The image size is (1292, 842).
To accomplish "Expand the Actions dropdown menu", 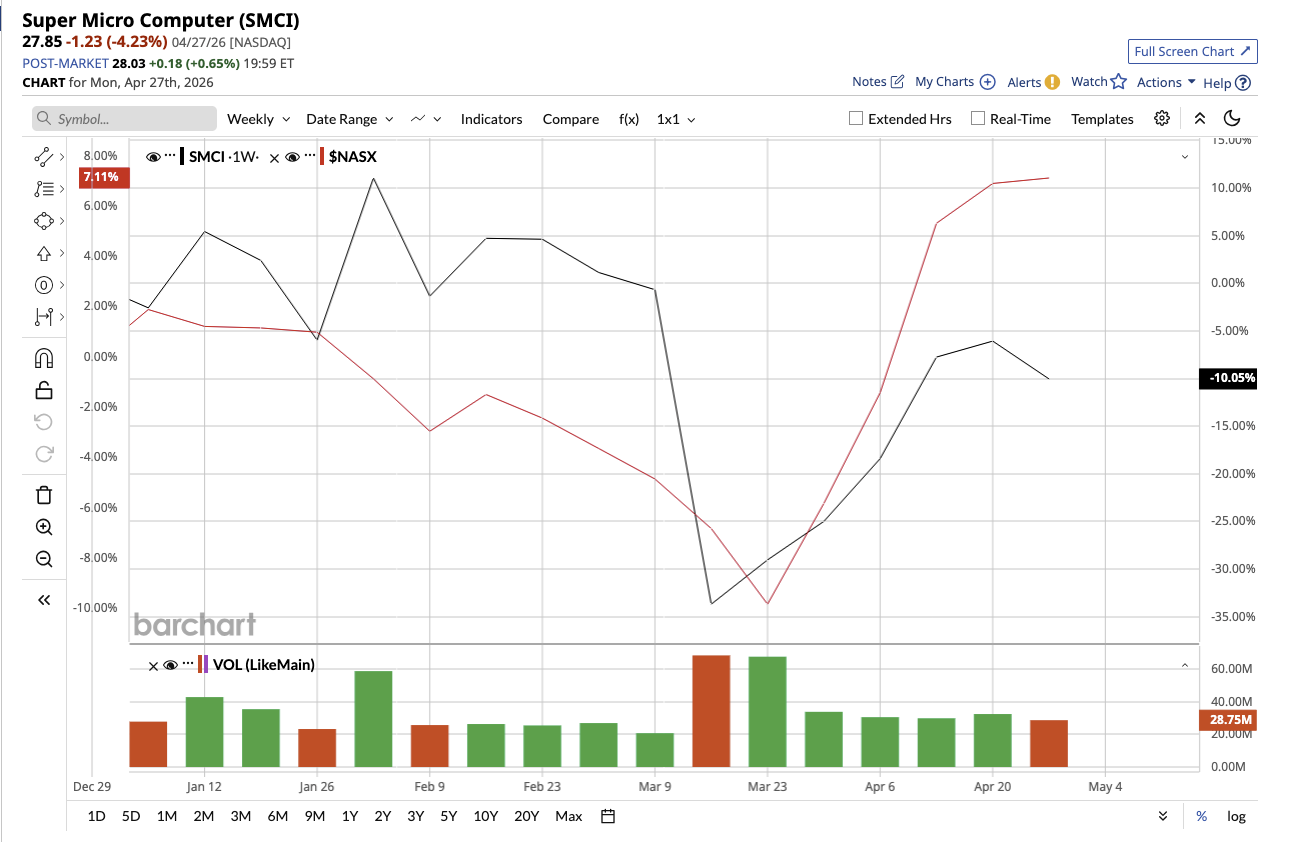I will point(1166,82).
